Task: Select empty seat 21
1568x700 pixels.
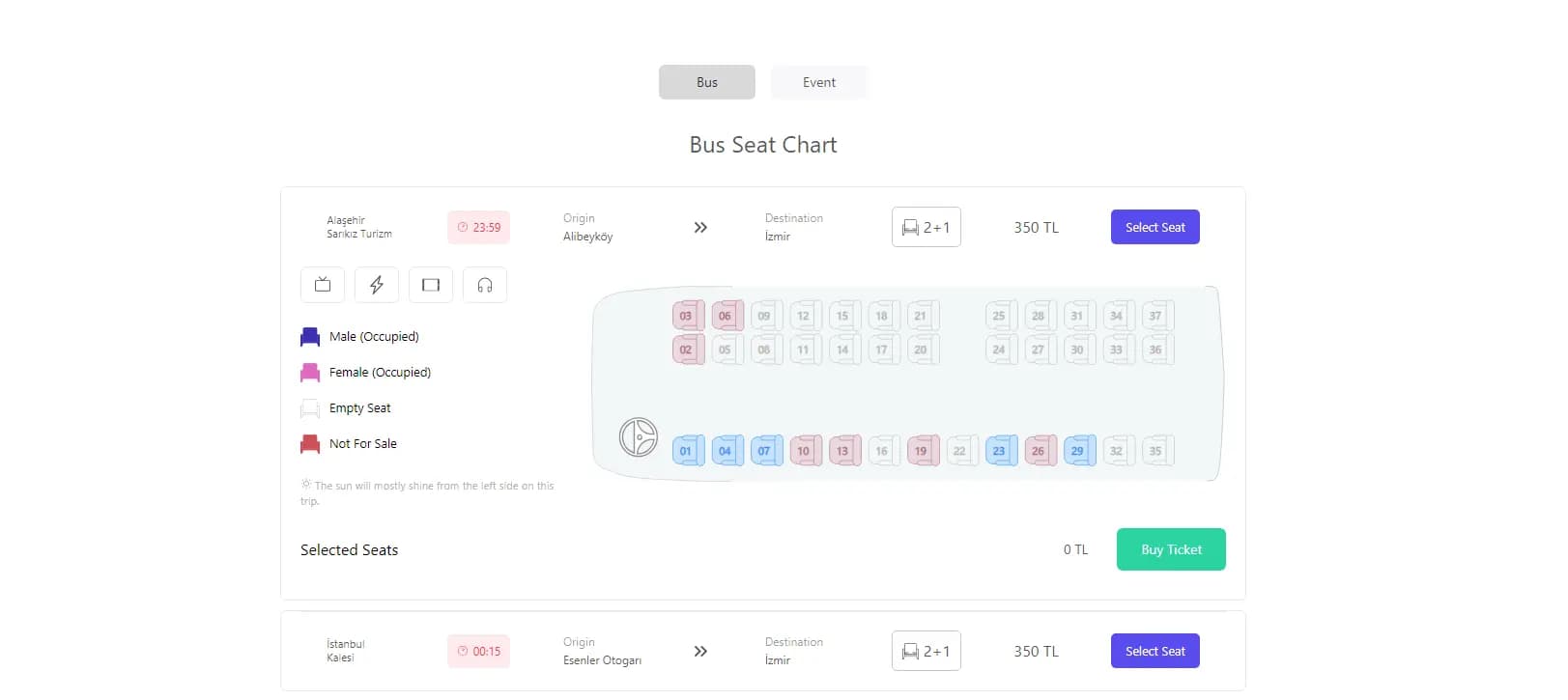Action: pos(923,316)
